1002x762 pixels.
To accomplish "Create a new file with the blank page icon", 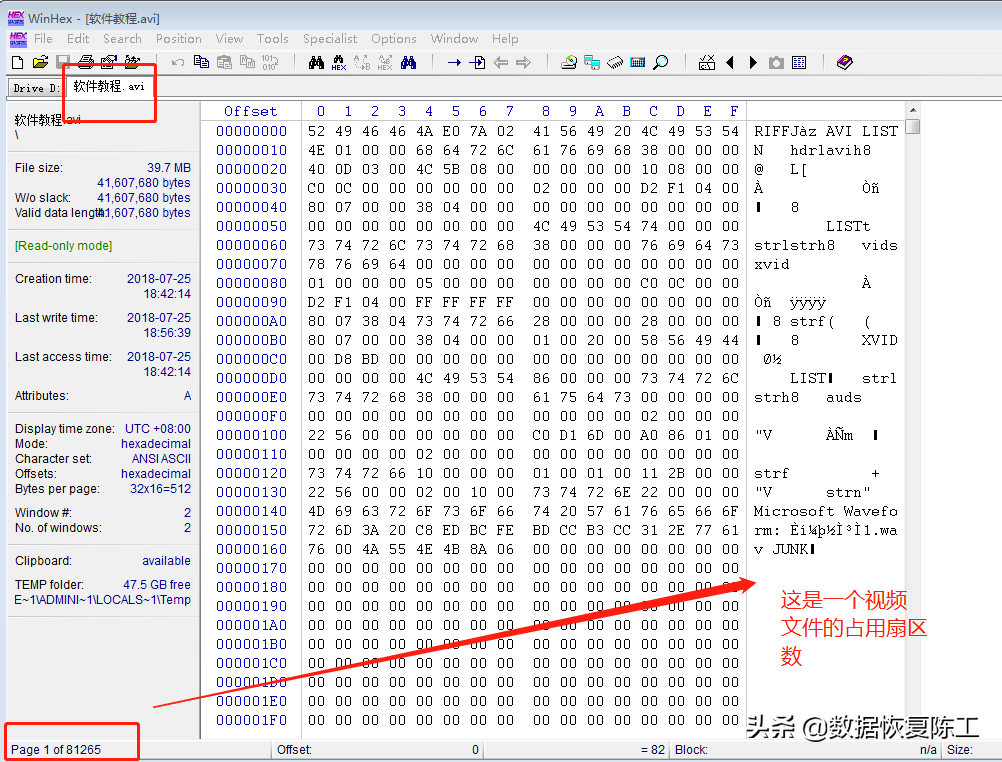I will click(x=18, y=62).
